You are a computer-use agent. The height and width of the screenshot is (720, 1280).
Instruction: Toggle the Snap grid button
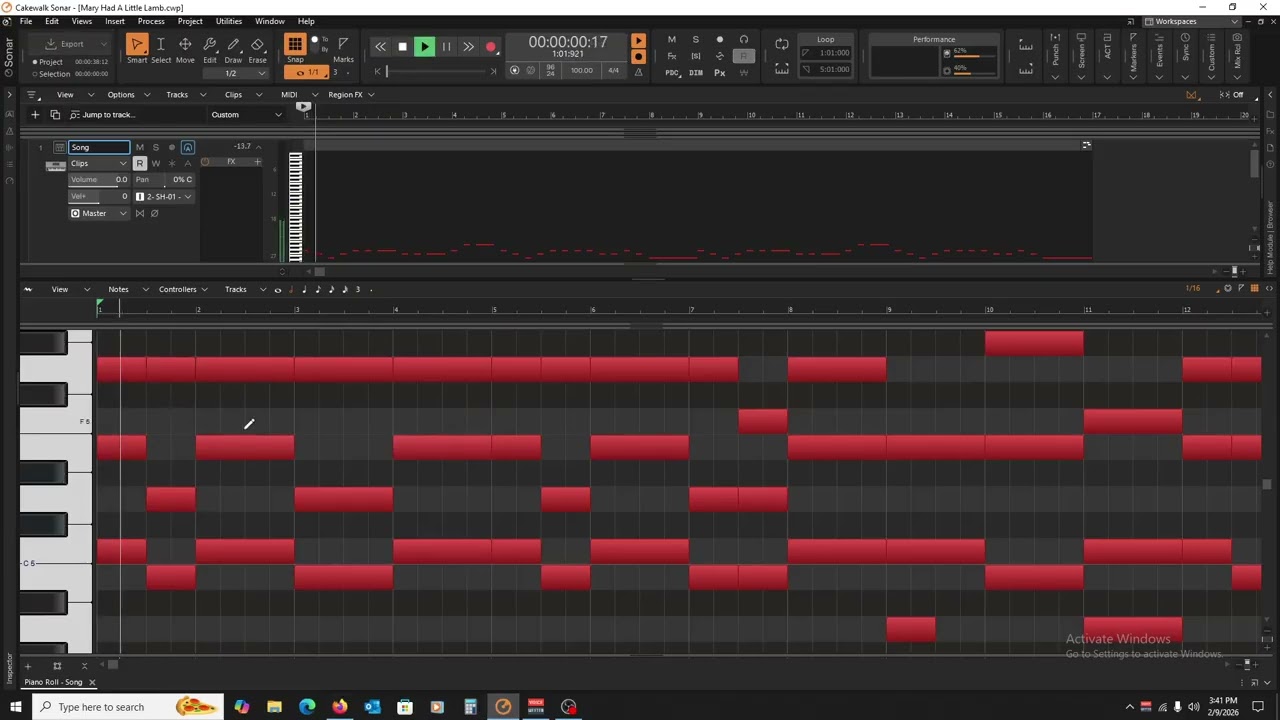pyautogui.click(x=295, y=44)
